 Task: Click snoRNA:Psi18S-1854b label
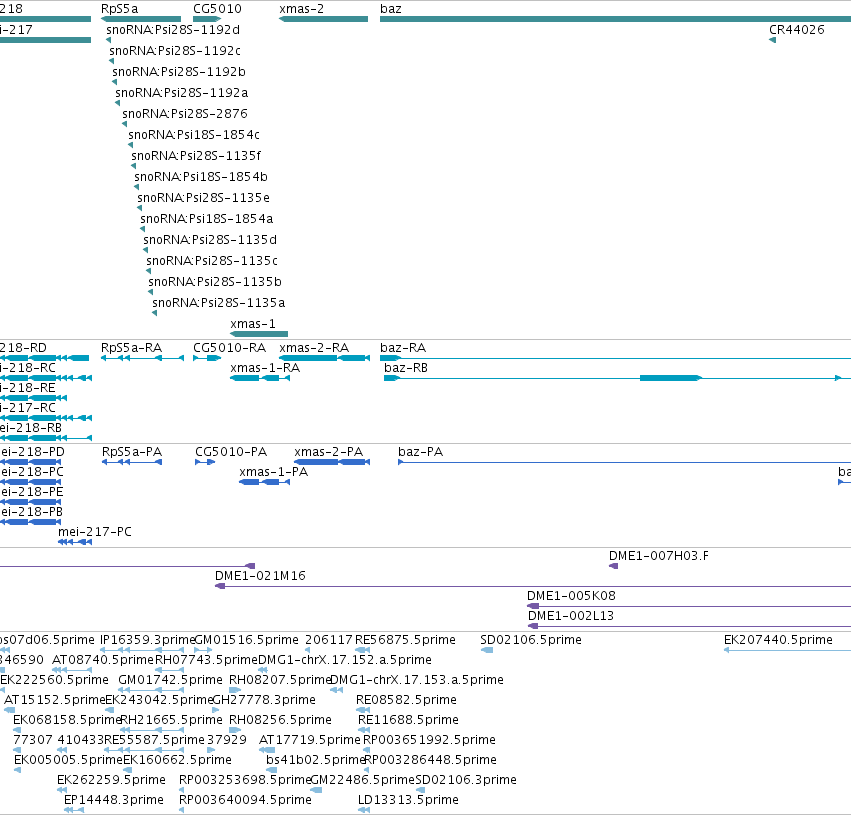click(x=201, y=177)
